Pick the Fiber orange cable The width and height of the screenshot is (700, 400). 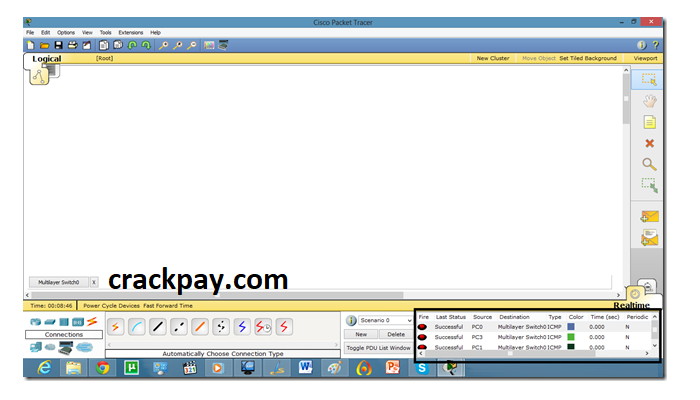pyautogui.click(x=200, y=327)
